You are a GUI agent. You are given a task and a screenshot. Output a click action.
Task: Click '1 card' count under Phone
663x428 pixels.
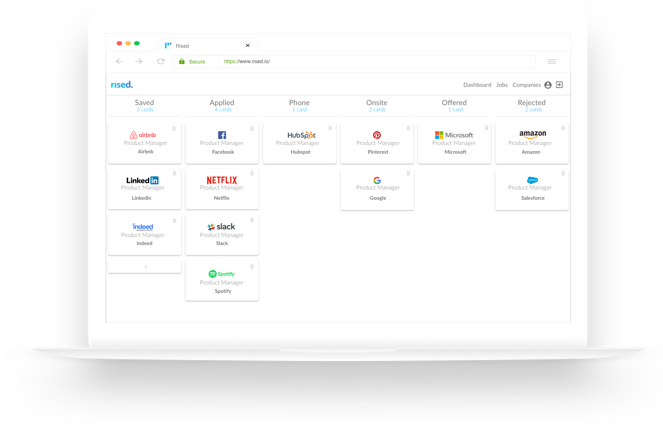pyautogui.click(x=299, y=110)
